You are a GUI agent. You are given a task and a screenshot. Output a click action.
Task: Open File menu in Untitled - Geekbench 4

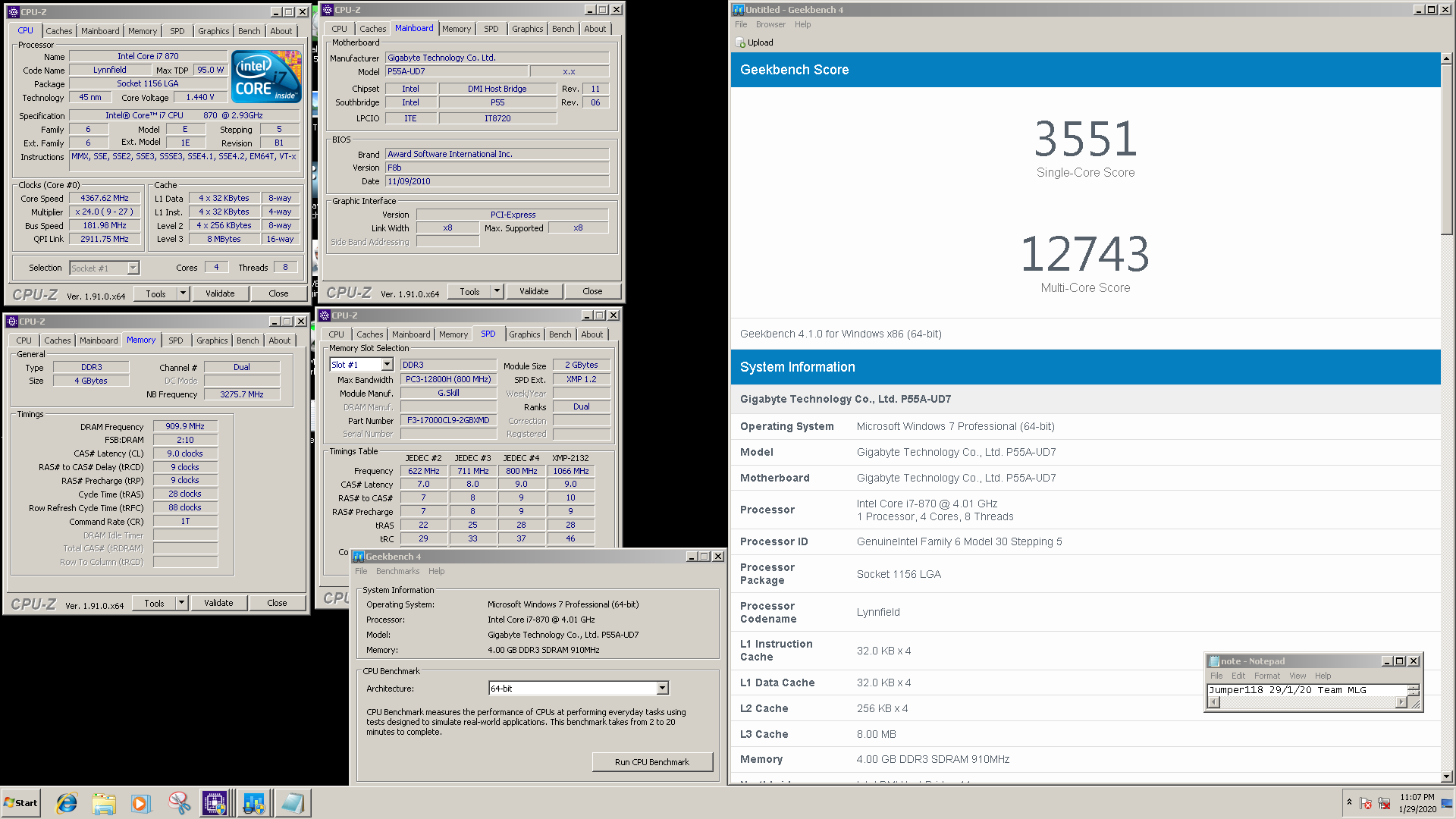coord(741,24)
